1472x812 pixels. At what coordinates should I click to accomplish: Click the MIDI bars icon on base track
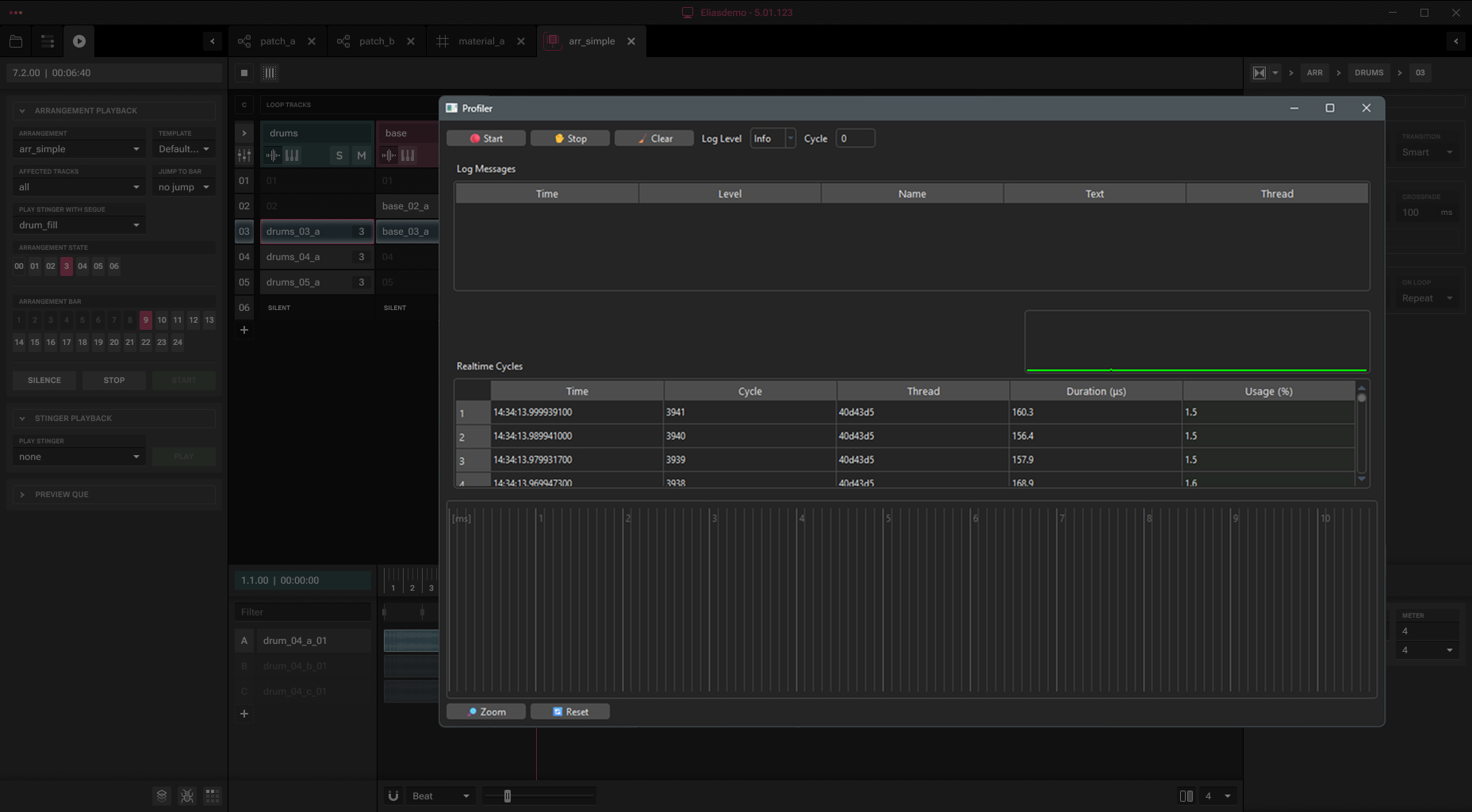click(408, 155)
